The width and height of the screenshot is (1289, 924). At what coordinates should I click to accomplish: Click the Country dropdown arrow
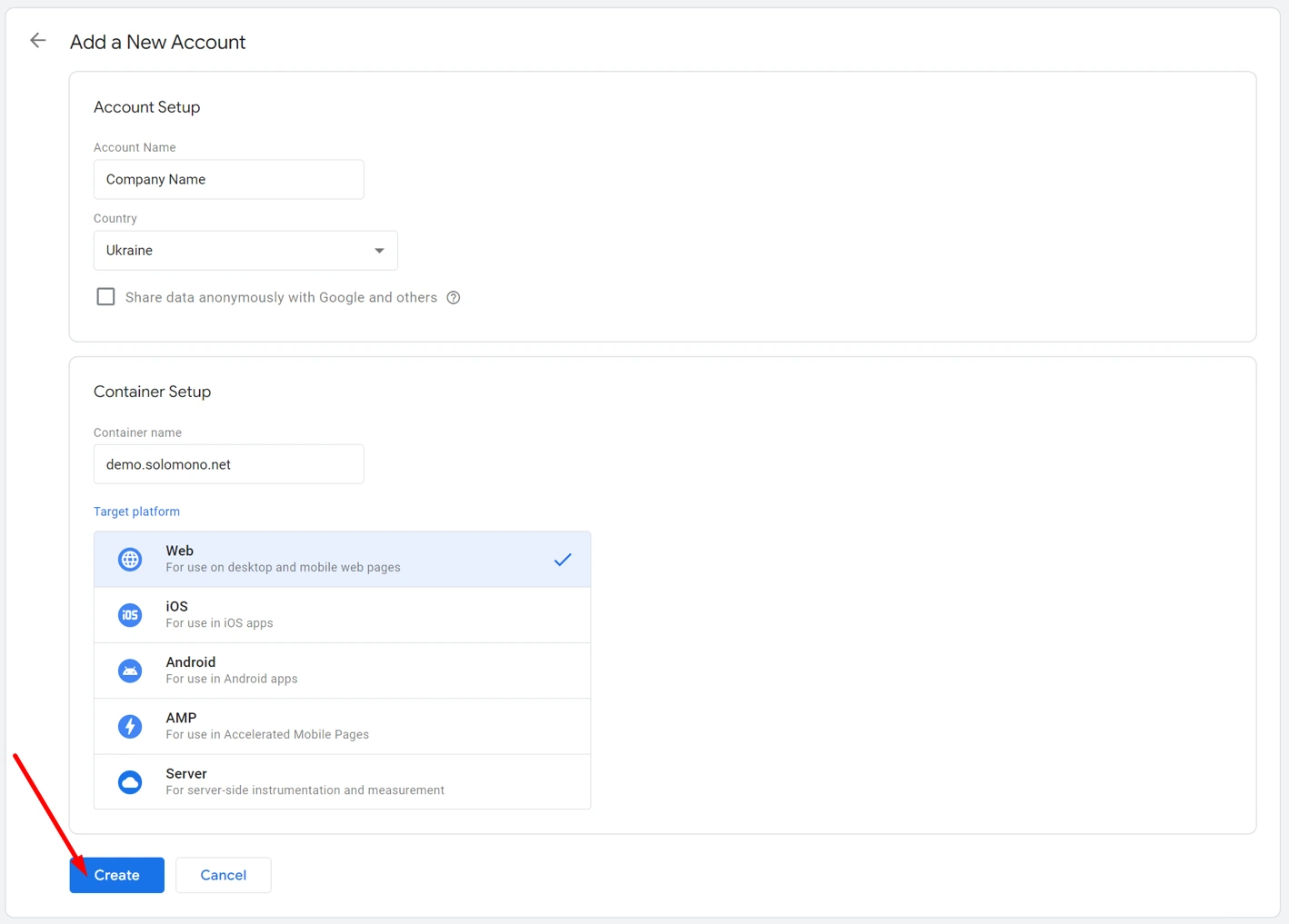click(x=379, y=251)
